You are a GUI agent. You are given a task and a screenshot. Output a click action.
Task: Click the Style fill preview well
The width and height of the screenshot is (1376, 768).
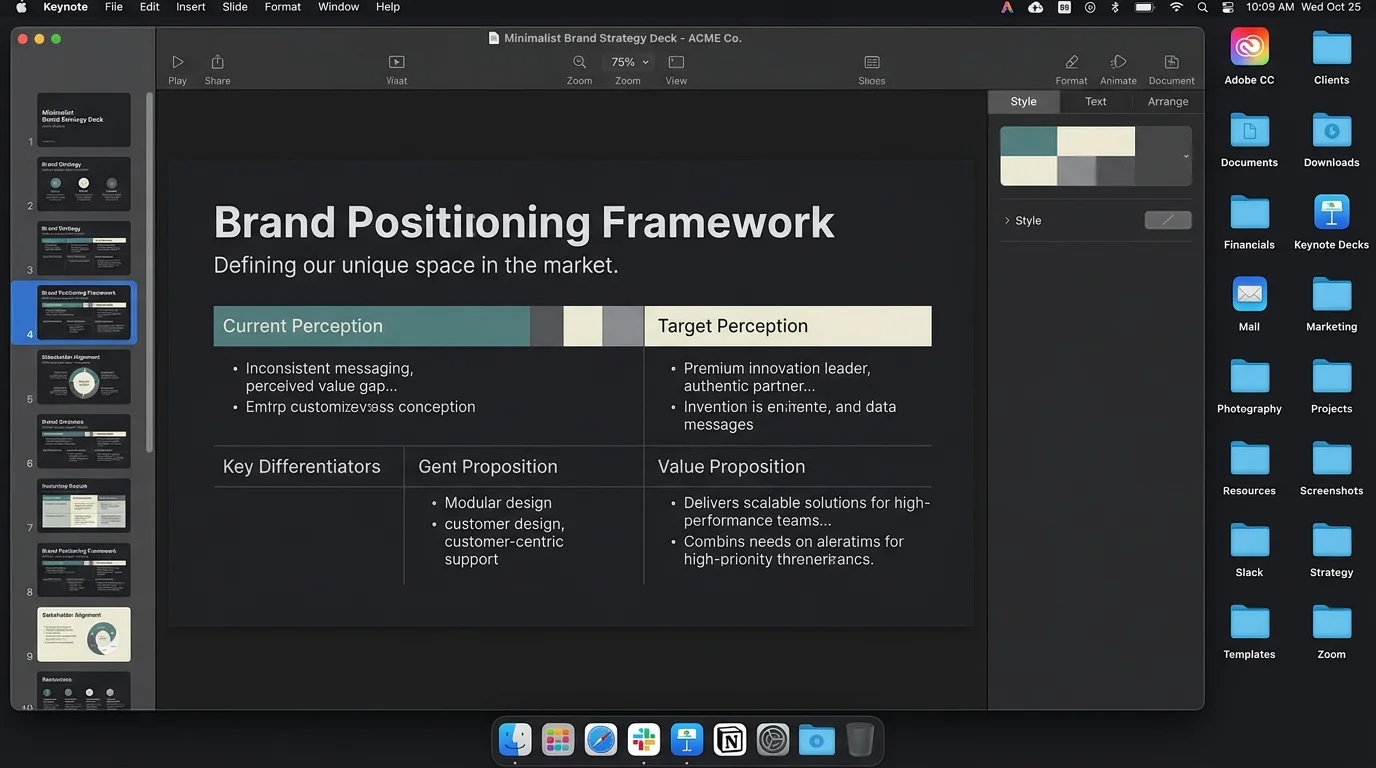(1168, 221)
